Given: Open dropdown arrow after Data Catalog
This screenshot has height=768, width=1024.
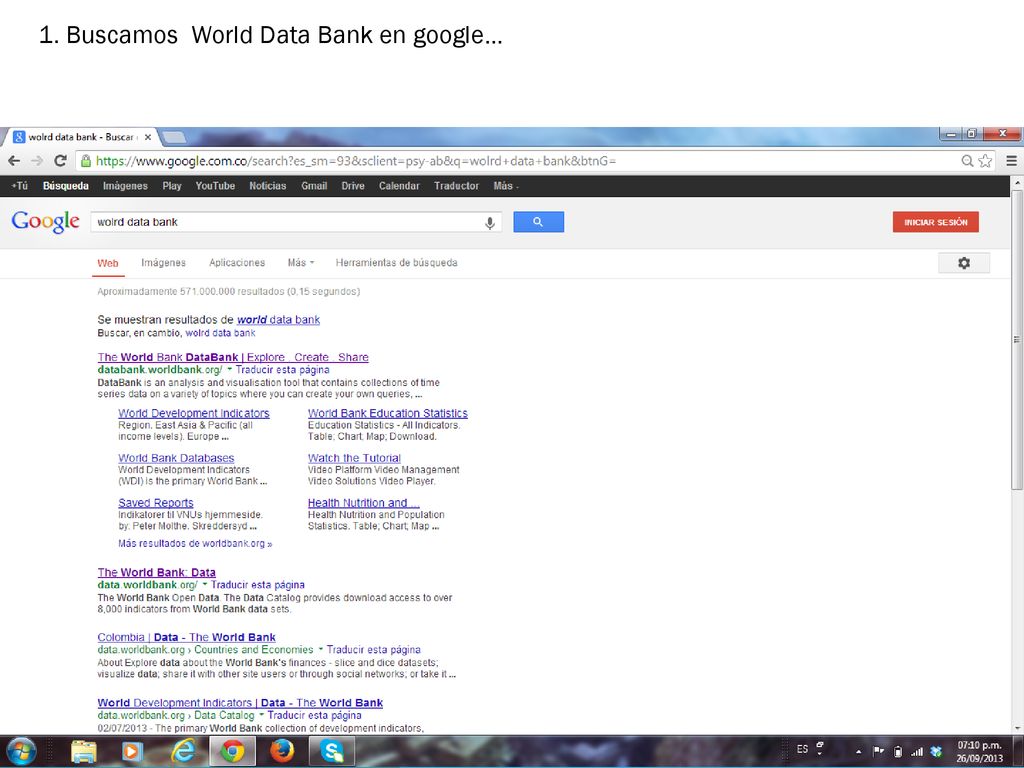Looking at the screenshot, I should [261, 714].
